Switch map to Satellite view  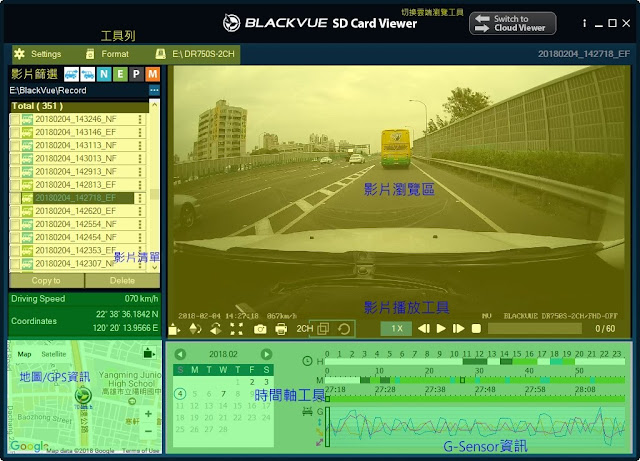point(53,354)
